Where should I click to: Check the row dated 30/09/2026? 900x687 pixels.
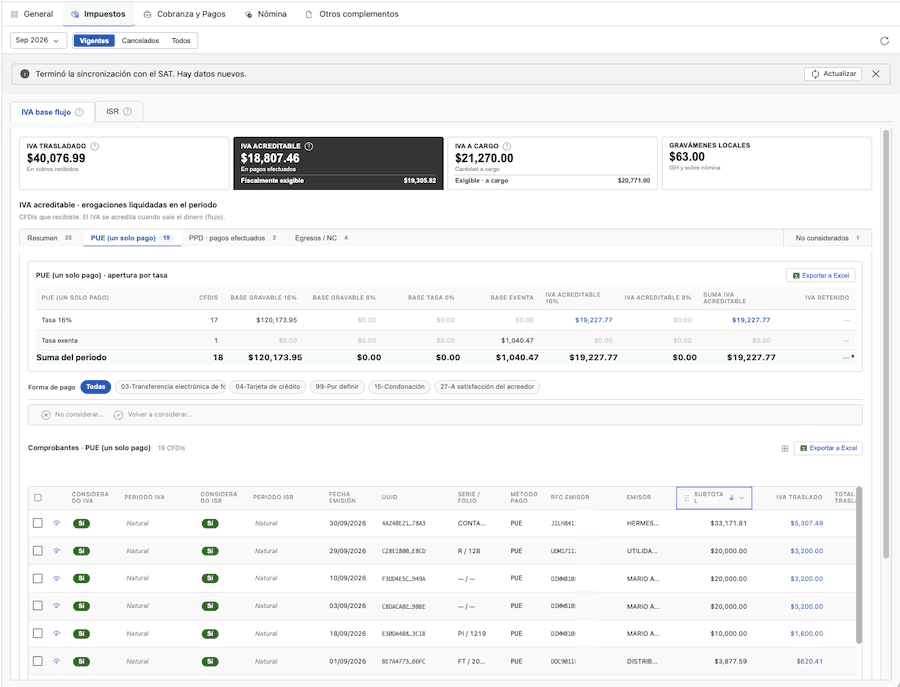[x=38, y=523]
